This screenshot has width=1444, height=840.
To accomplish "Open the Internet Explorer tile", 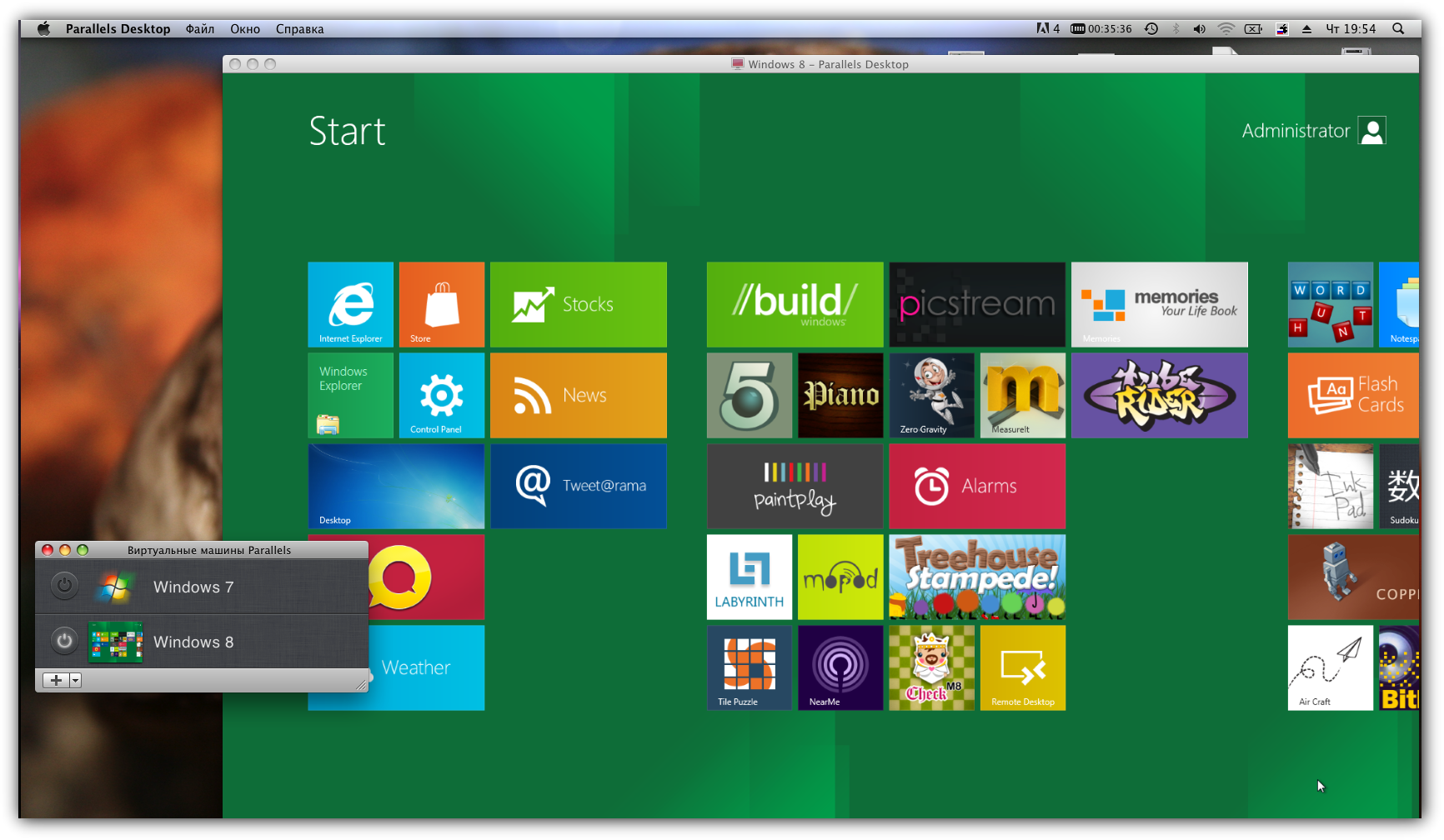I will click(350, 304).
